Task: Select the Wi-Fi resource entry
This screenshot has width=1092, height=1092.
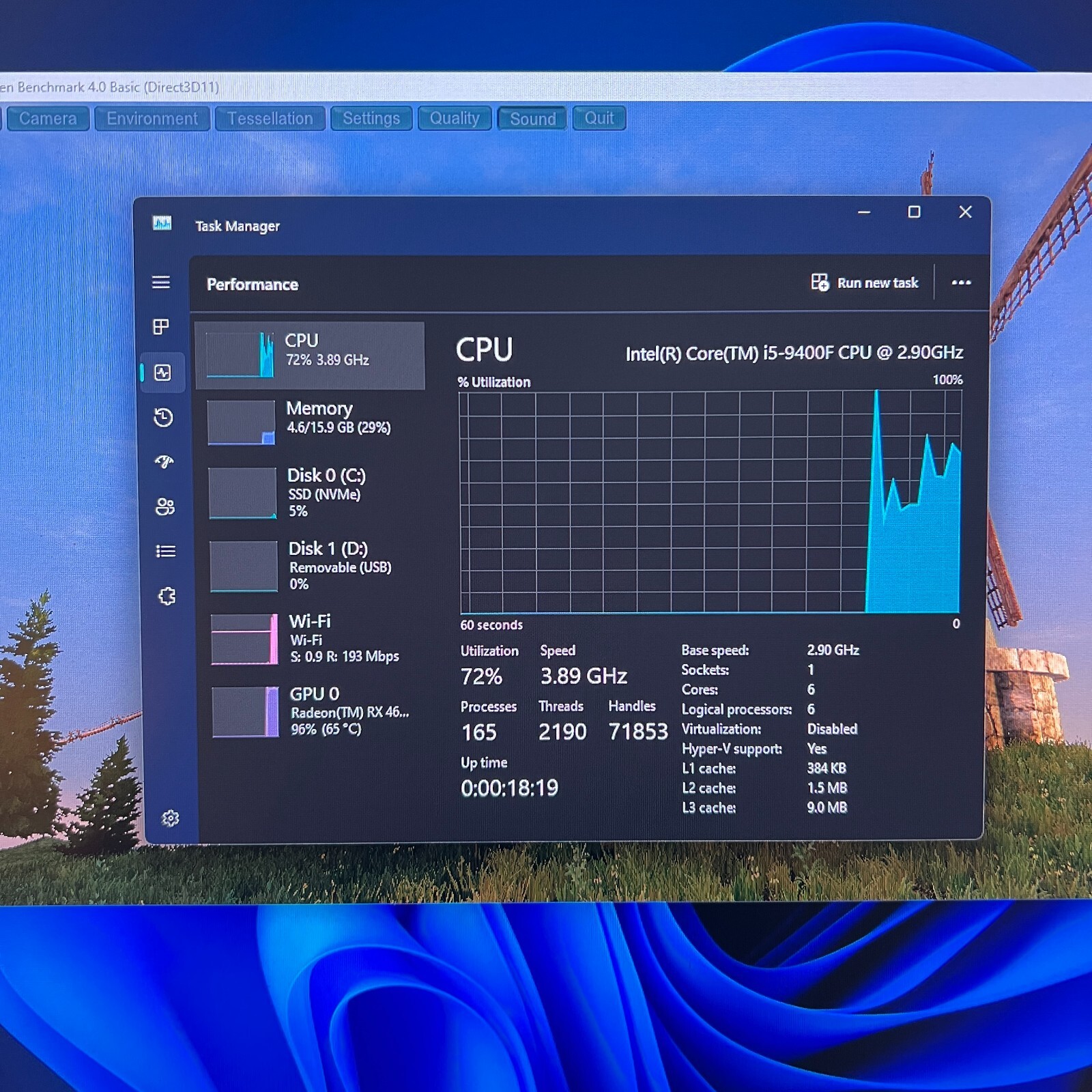Action: pos(314,639)
